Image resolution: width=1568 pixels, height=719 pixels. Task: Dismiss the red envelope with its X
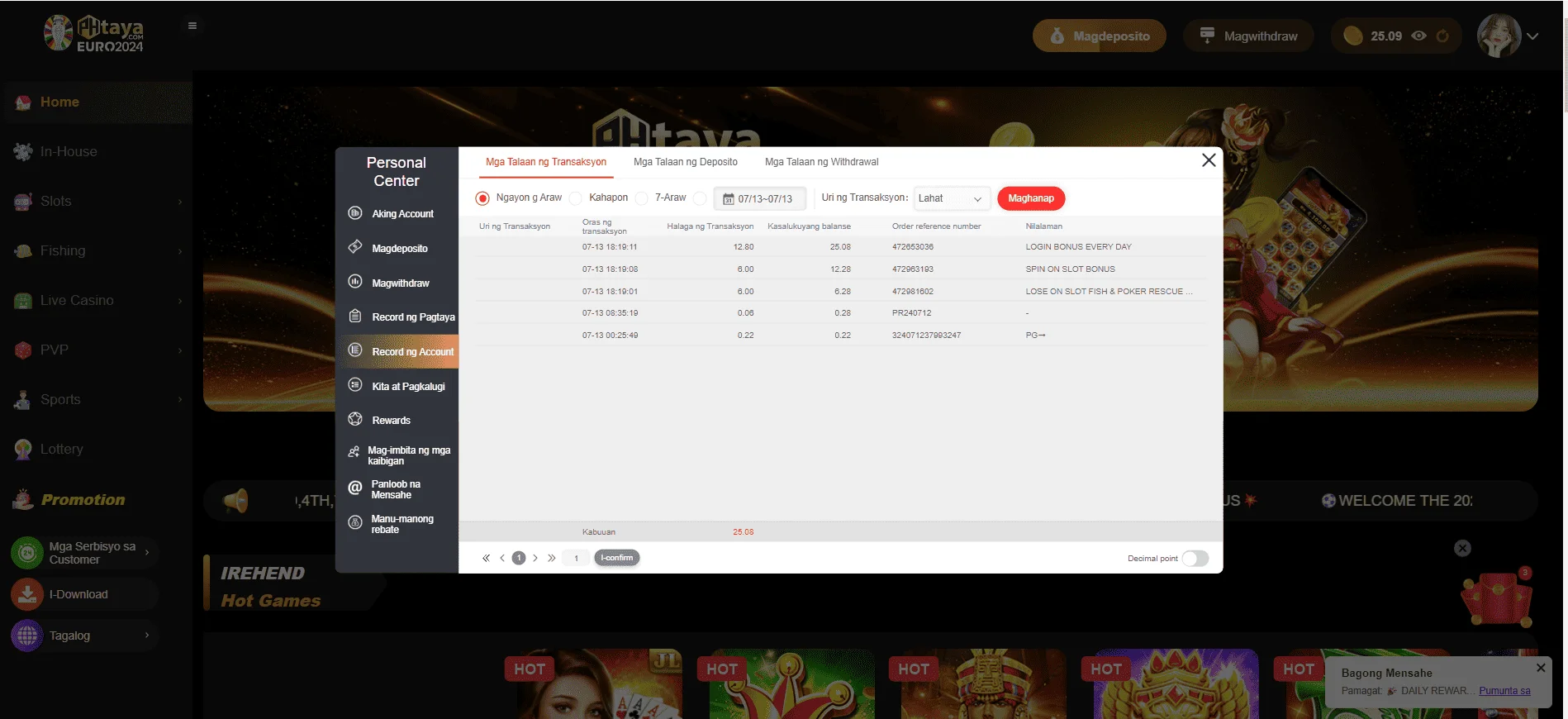(1462, 548)
